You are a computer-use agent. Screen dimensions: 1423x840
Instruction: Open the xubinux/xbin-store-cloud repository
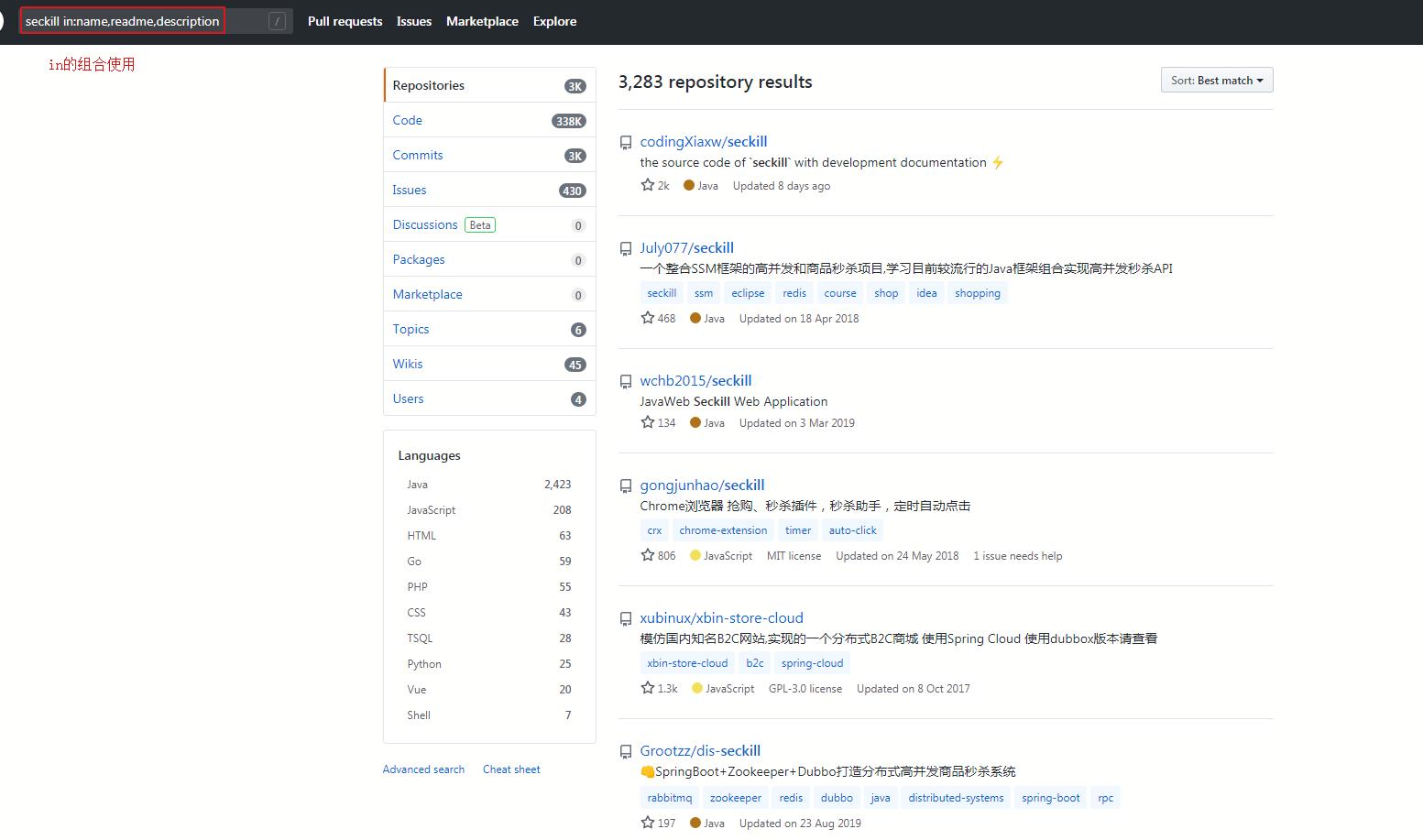tap(721, 617)
